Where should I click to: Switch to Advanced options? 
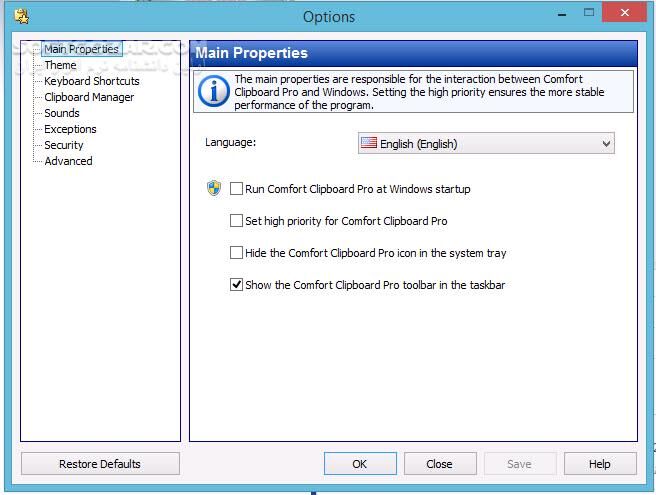click(x=68, y=161)
